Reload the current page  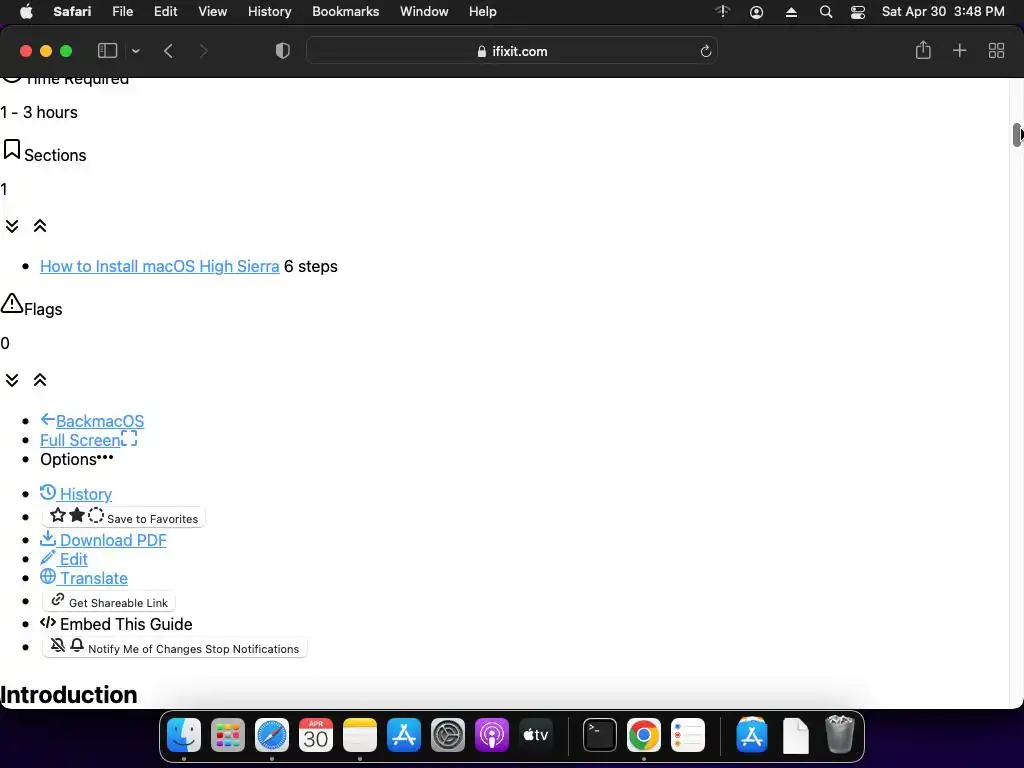click(x=705, y=51)
